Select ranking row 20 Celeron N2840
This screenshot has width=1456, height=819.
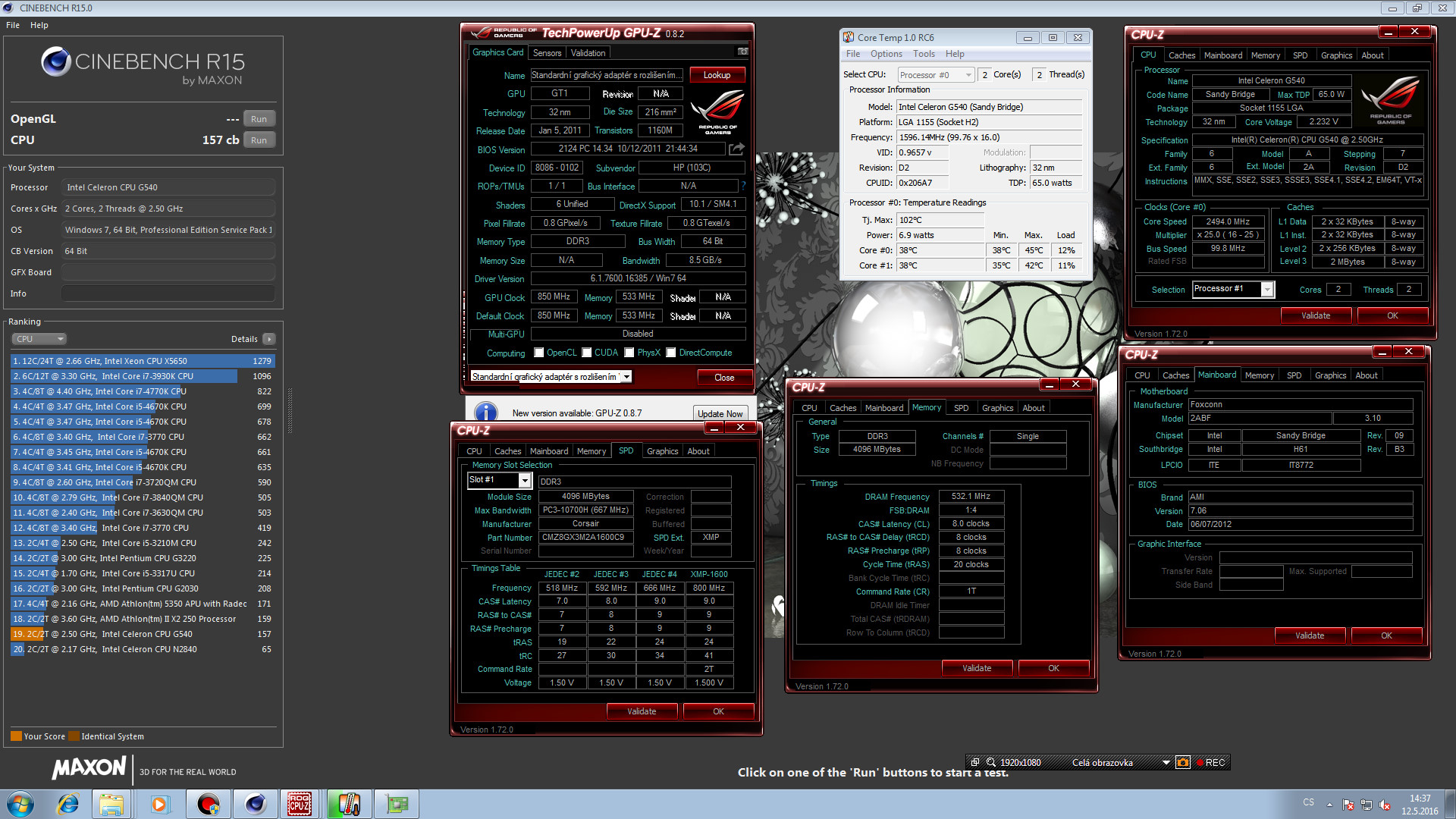pos(143,649)
